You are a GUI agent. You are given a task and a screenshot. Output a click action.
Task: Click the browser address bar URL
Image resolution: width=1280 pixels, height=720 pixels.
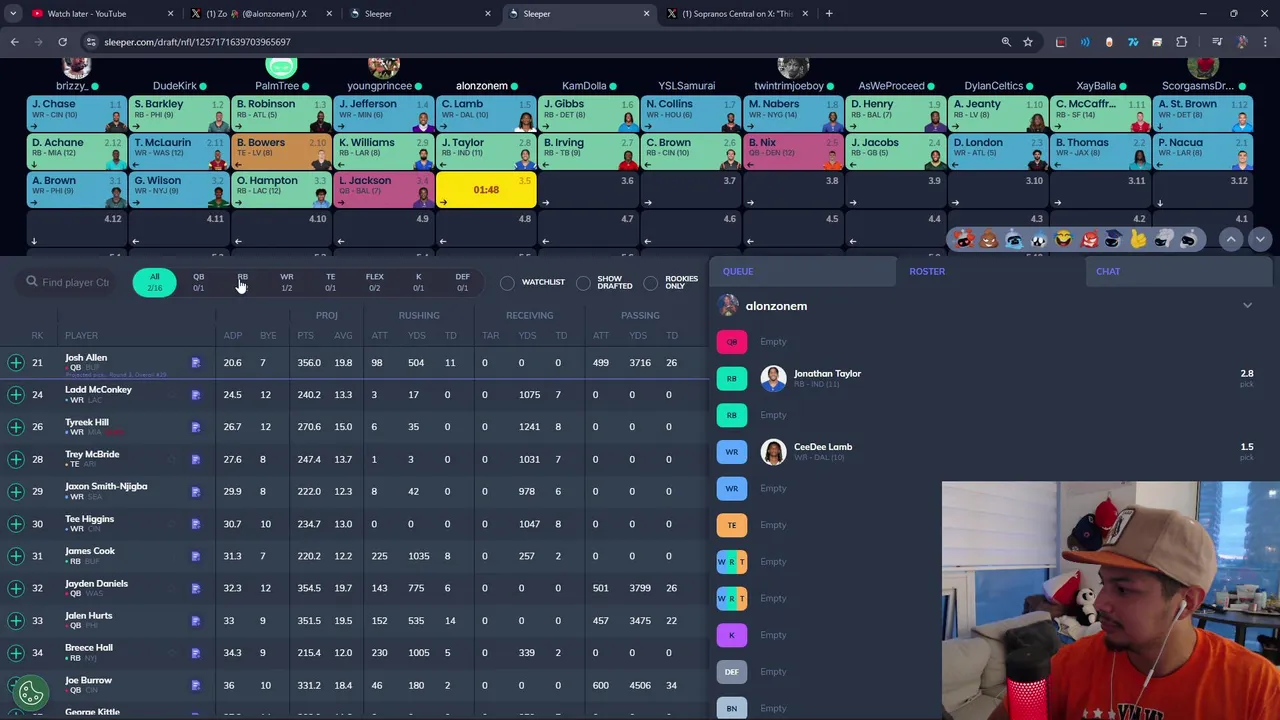tap(197, 42)
